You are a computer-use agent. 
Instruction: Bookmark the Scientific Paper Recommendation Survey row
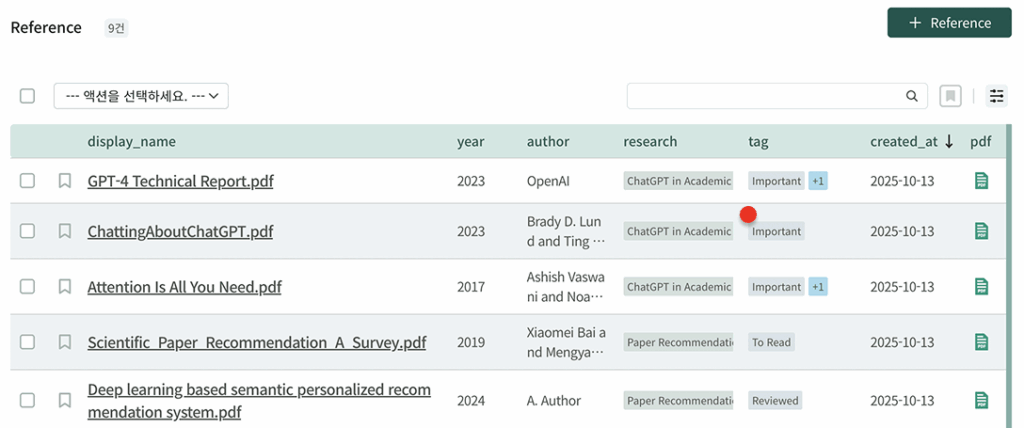click(x=65, y=342)
